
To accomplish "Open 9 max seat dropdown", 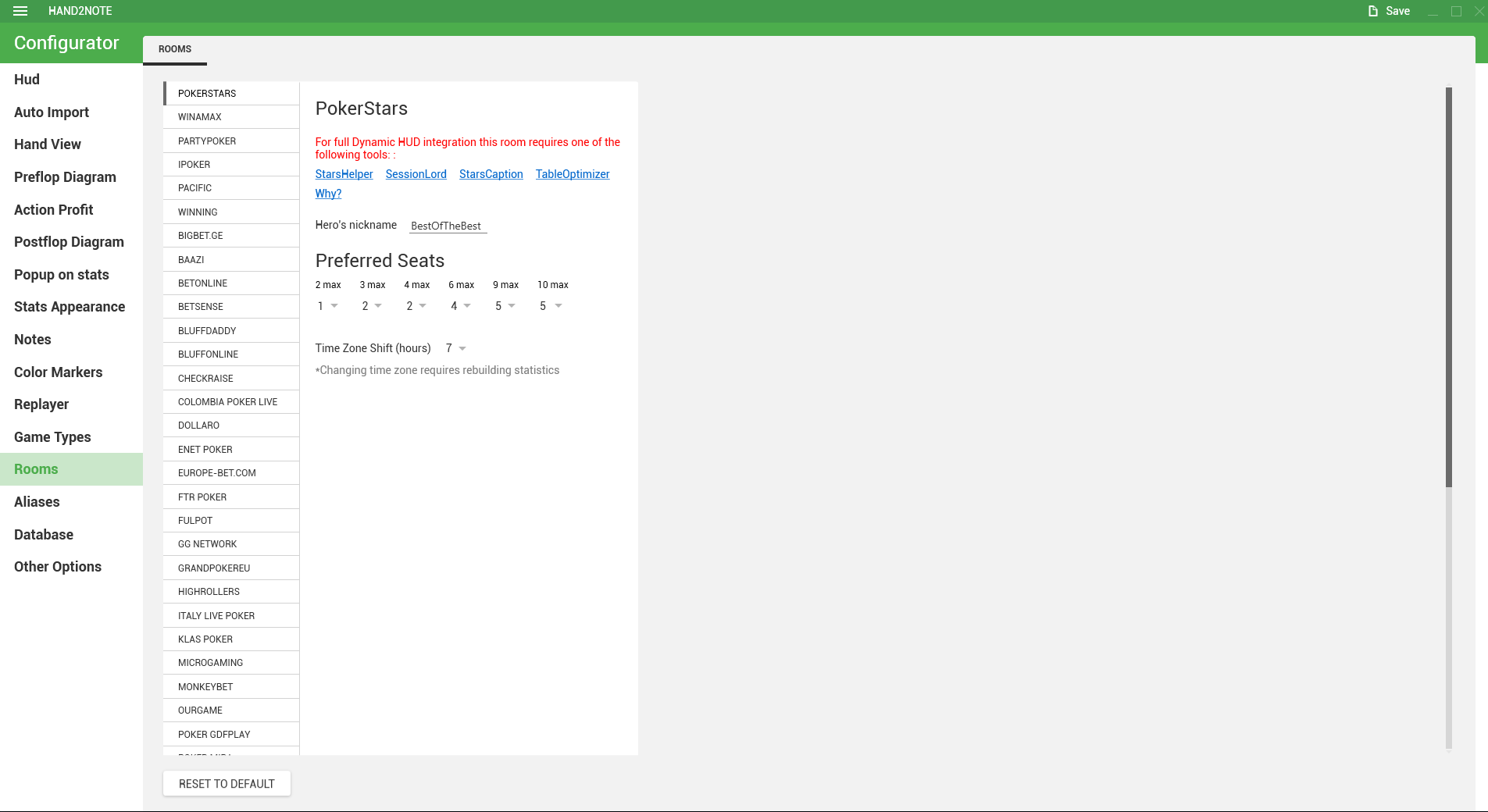I will (x=505, y=306).
